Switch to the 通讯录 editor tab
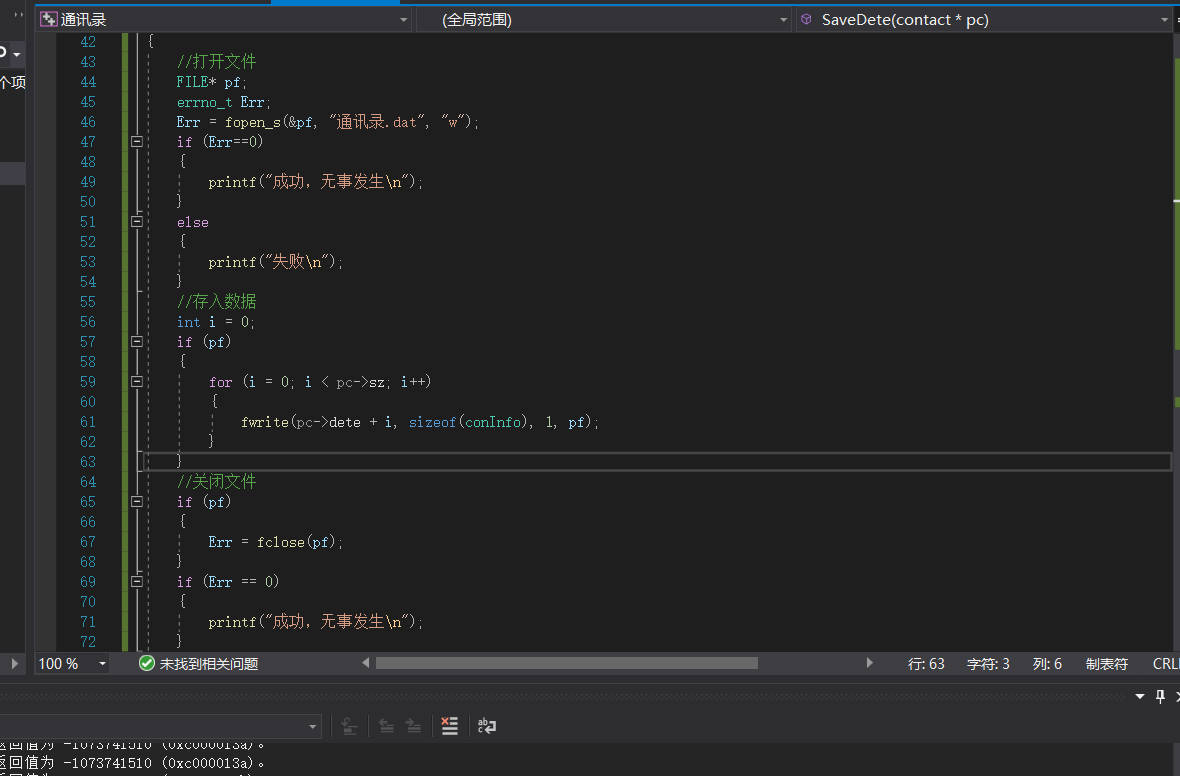The height and width of the screenshot is (776, 1180). tap(85, 19)
